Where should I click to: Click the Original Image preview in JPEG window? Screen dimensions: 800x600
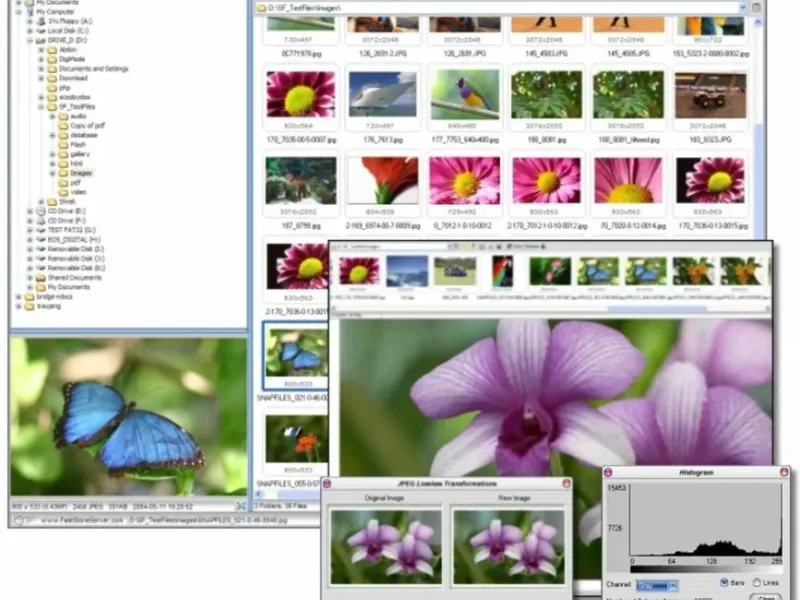pyautogui.click(x=386, y=547)
